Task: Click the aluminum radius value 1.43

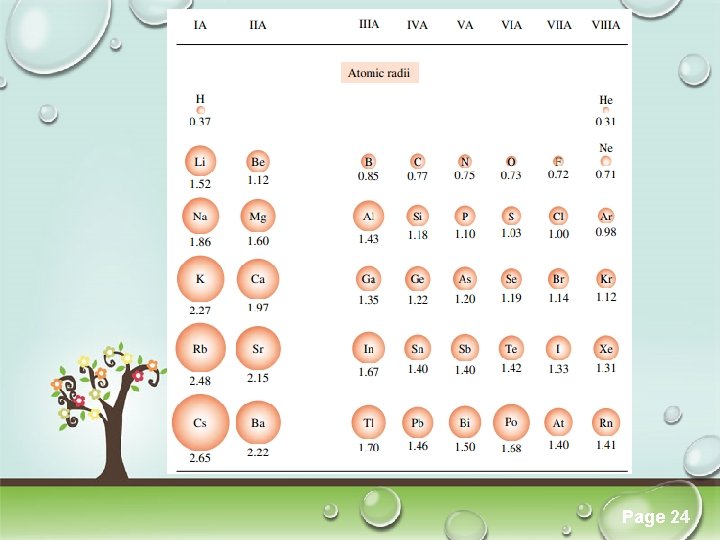Action: click(x=368, y=239)
